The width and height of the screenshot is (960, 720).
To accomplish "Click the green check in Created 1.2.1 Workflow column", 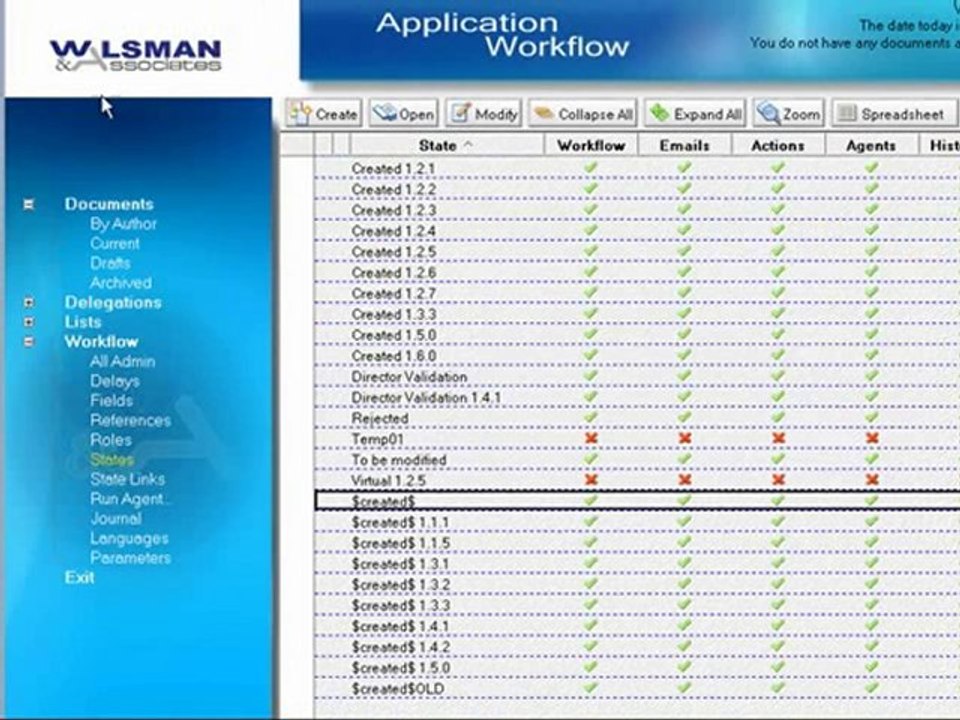I will tap(591, 167).
